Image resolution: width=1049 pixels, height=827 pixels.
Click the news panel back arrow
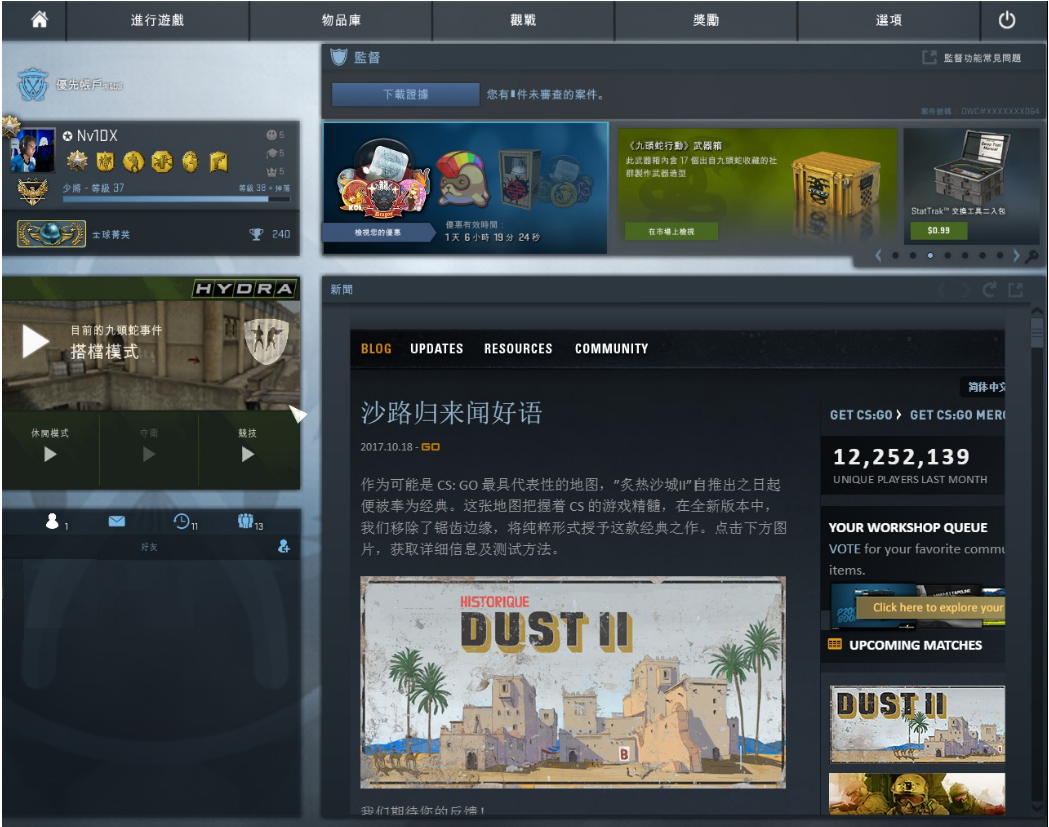pos(943,290)
